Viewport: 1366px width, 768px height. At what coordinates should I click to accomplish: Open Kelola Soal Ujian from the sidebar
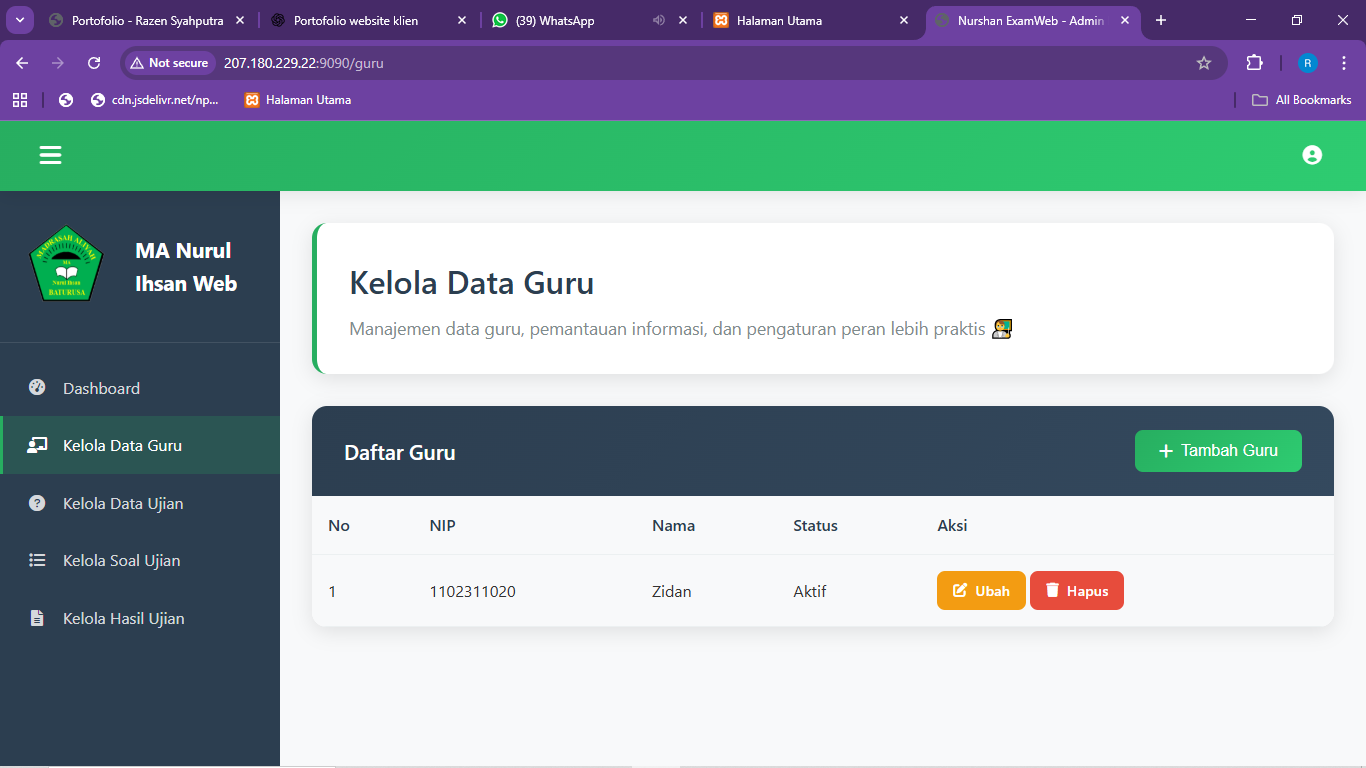(120, 560)
